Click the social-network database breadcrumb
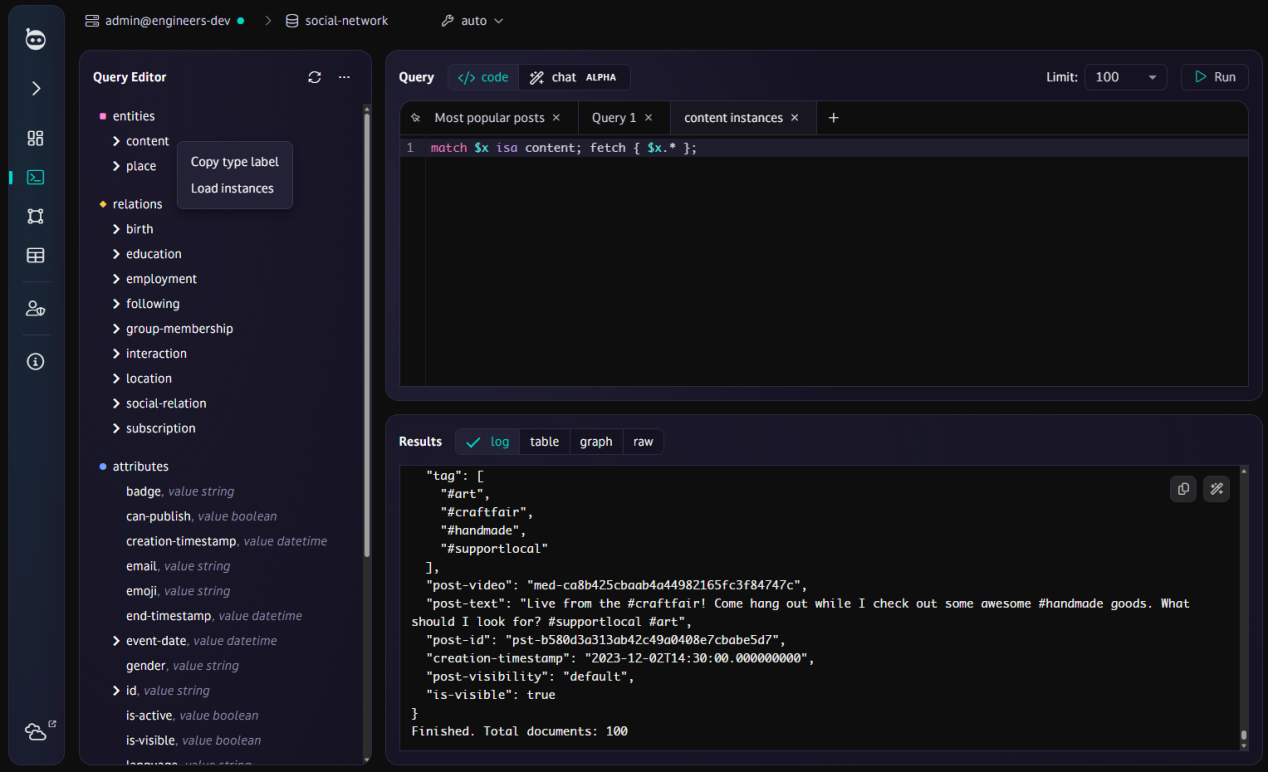Viewport: 1268px width, 772px height. tap(346, 20)
